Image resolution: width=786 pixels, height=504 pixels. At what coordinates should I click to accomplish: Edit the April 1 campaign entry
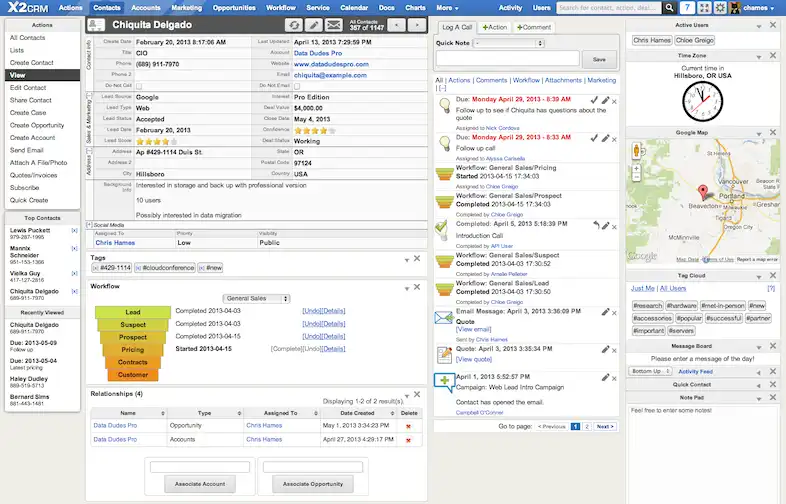click(606, 378)
